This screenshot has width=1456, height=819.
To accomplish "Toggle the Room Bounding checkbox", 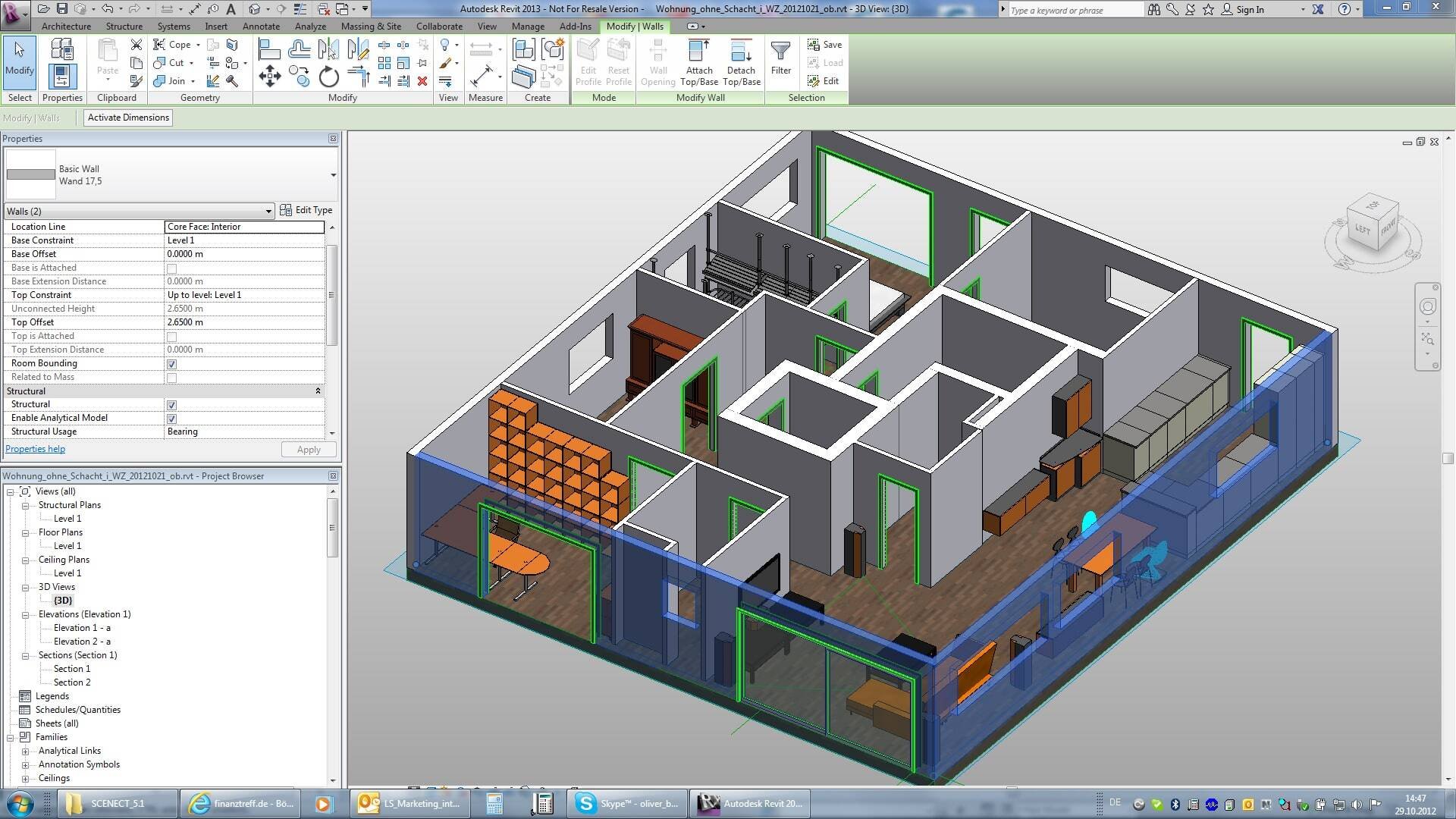I will point(171,363).
